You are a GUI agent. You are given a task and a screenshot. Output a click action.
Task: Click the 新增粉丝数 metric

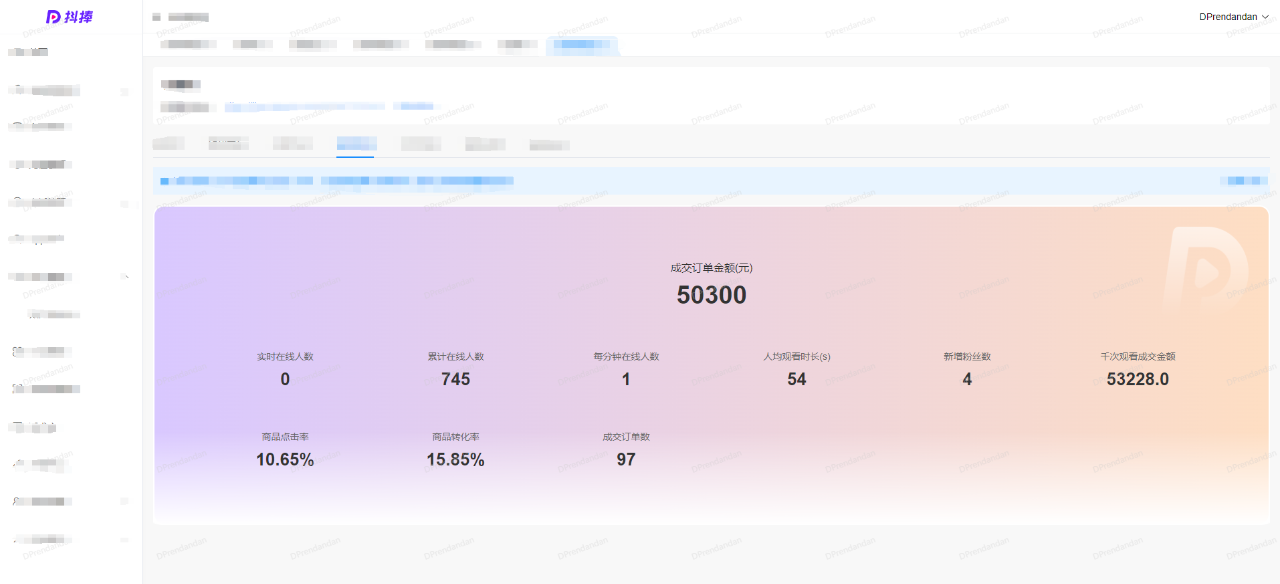pos(966,369)
